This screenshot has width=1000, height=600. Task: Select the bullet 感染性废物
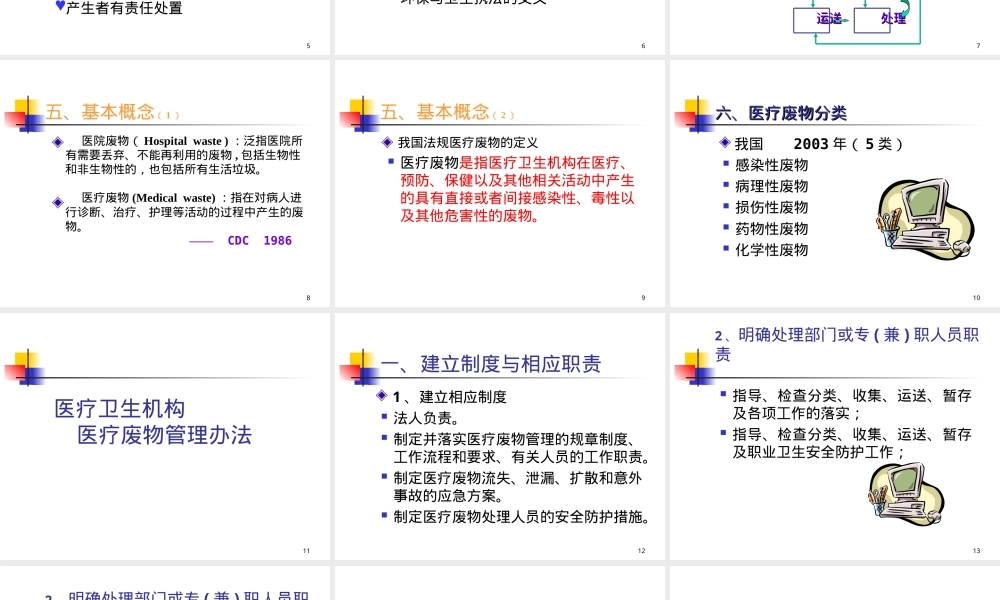tap(771, 165)
